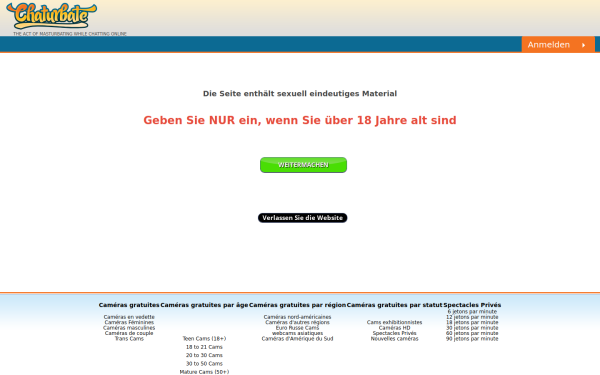The image size is (600, 375).
Task: Open 18 to 21 Cams link
Action: [204, 347]
